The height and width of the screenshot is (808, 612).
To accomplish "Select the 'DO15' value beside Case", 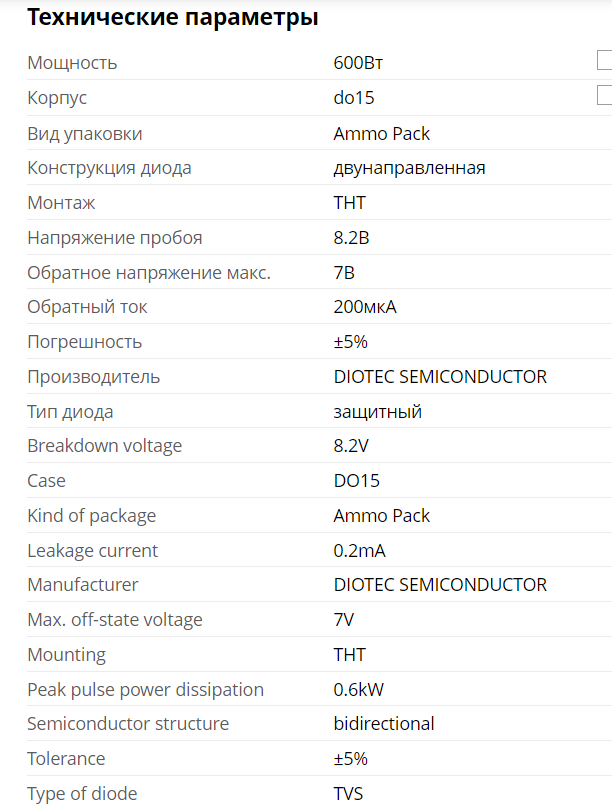I will (x=356, y=481).
